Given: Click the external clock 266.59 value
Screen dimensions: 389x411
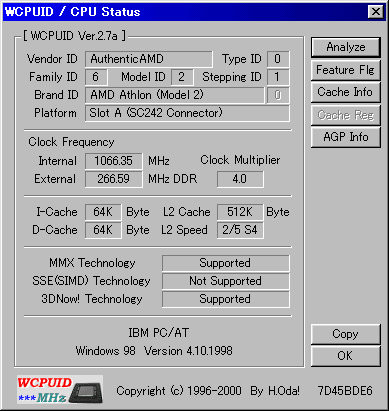Looking at the screenshot, I should (x=114, y=179).
